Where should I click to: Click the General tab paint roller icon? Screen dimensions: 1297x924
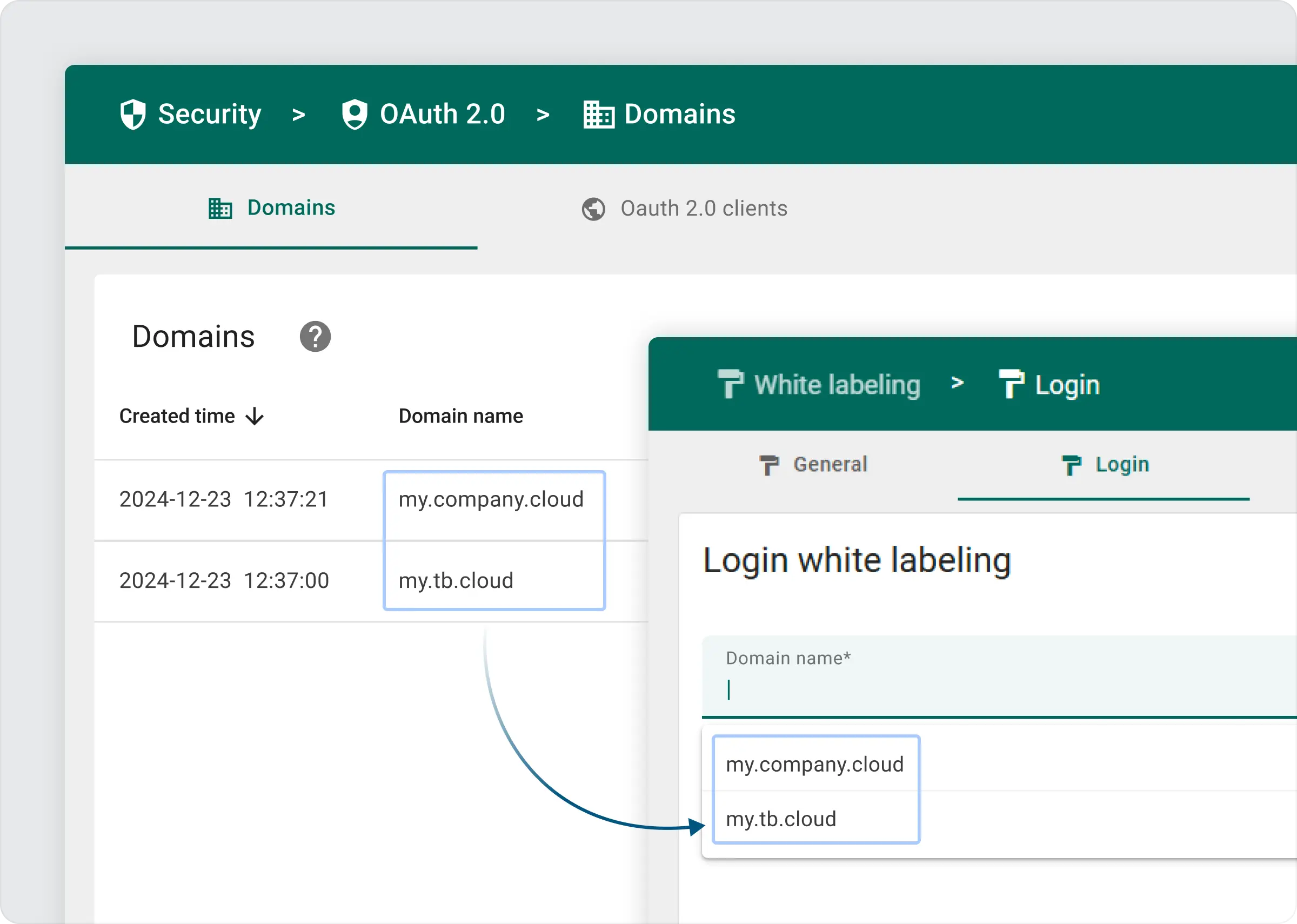769,465
